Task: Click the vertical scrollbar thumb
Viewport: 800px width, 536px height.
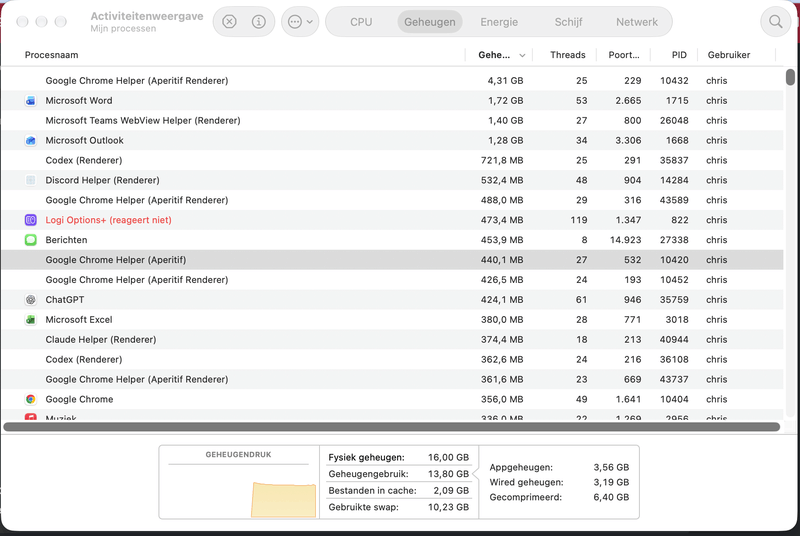Action: [x=790, y=77]
